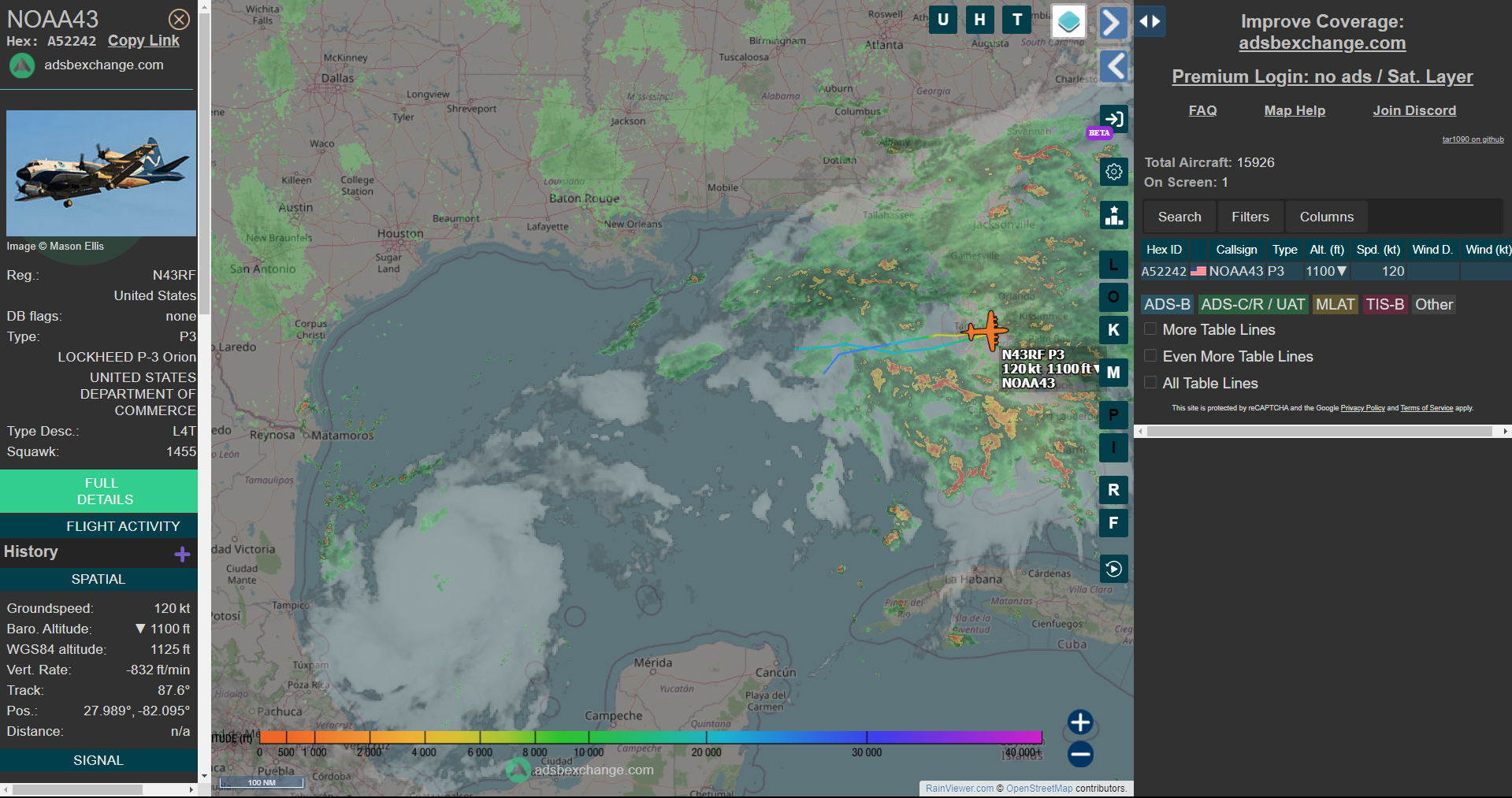Open the Privacy Policy link

(x=1362, y=408)
